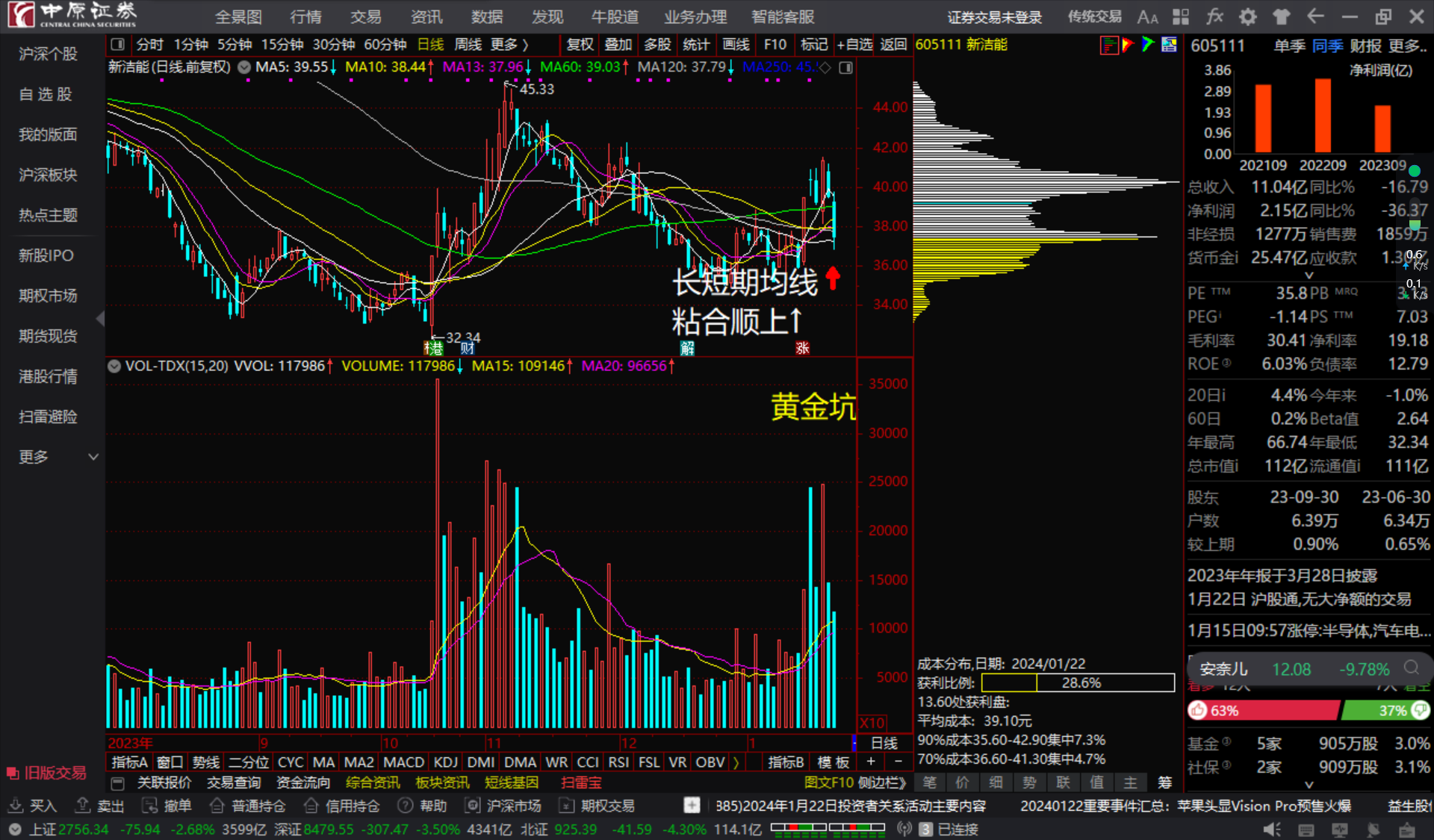Open the 数据 menu

pyautogui.click(x=487, y=16)
